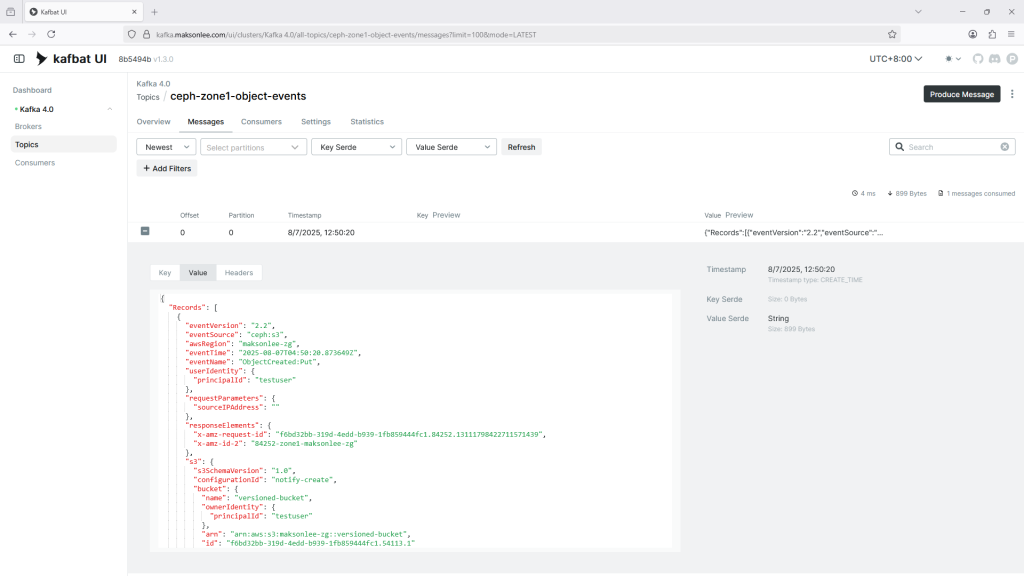The height and width of the screenshot is (576, 1024).
Task: Click the 8b5494b commit version link
Action: coord(135,59)
